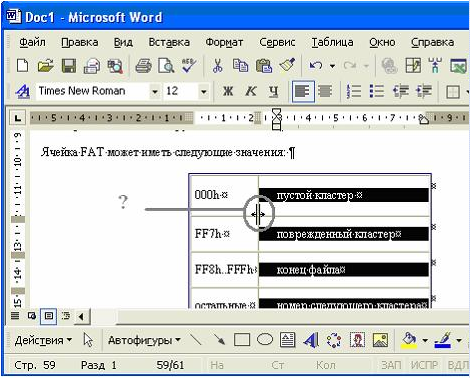
Task: Click the 000h table cell
Action: [x=224, y=195]
